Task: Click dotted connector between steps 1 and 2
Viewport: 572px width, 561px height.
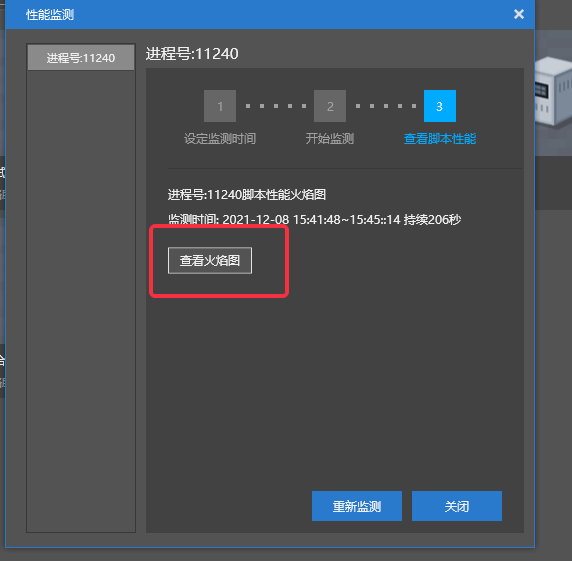Action: coord(276,106)
